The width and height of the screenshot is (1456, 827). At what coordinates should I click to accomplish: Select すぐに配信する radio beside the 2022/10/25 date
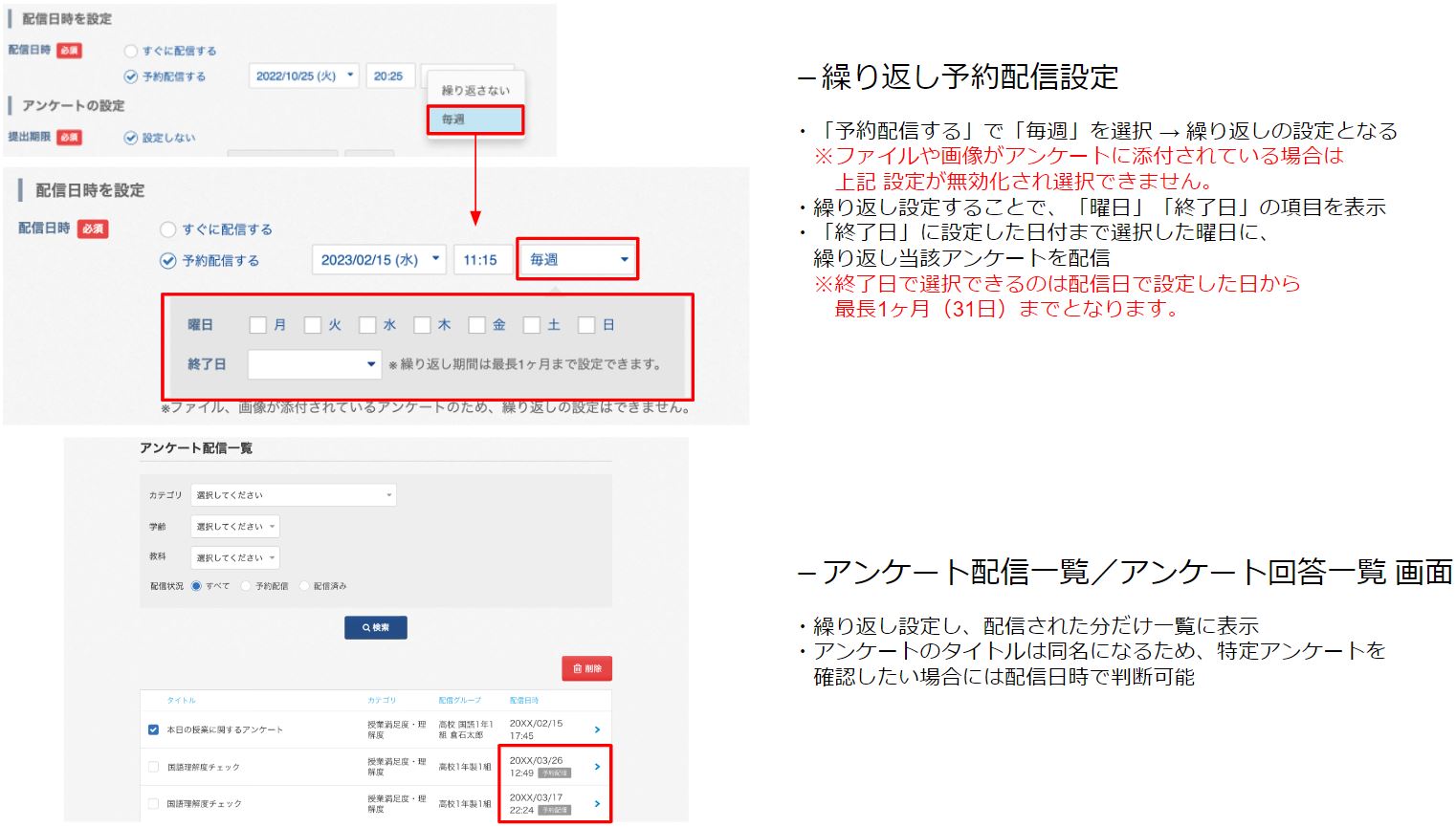point(131,51)
